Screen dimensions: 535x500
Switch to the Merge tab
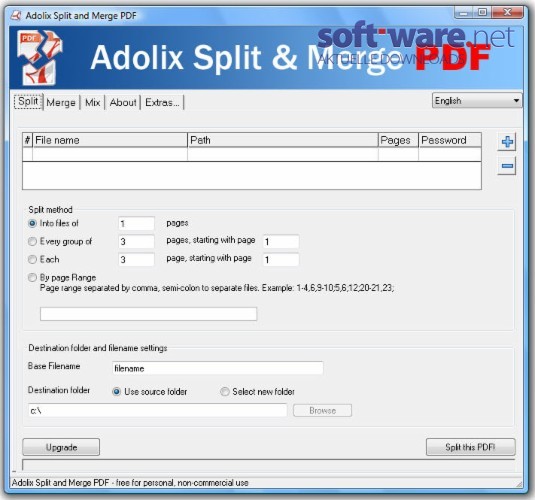coord(61,102)
